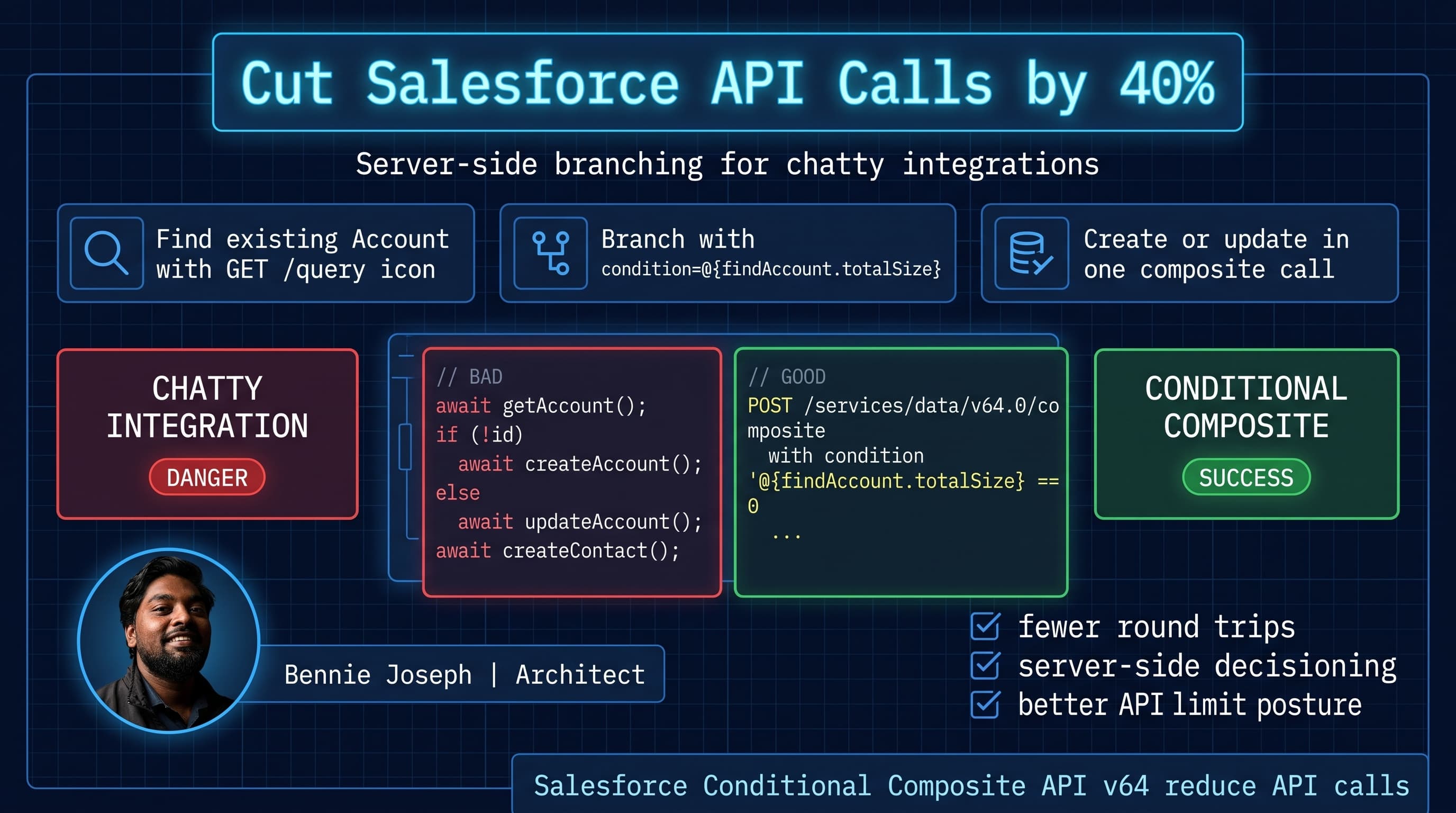Click the database with checkmark icon
This screenshot has height=813, width=1456.
(x=1031, y=252)
